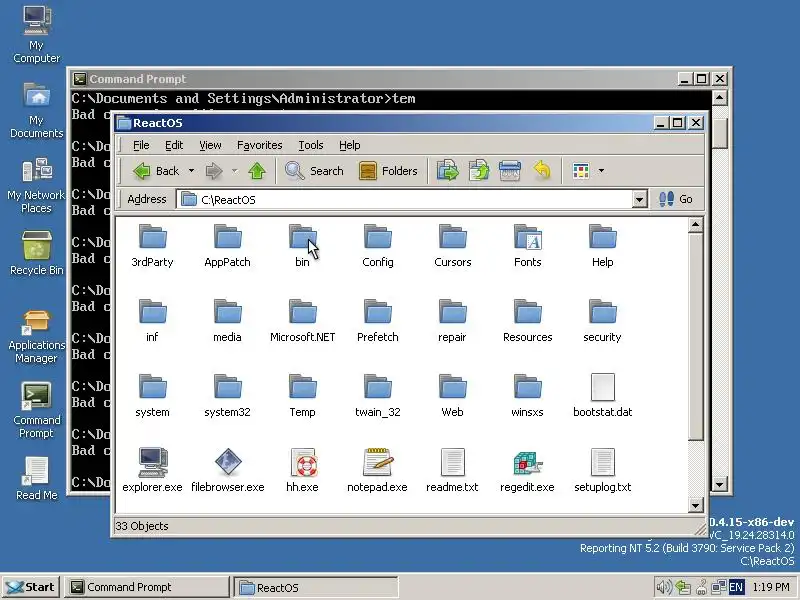The width and height of the screenshot is (800, 600).
Task: Select the Resources folder
Action: 528,321
